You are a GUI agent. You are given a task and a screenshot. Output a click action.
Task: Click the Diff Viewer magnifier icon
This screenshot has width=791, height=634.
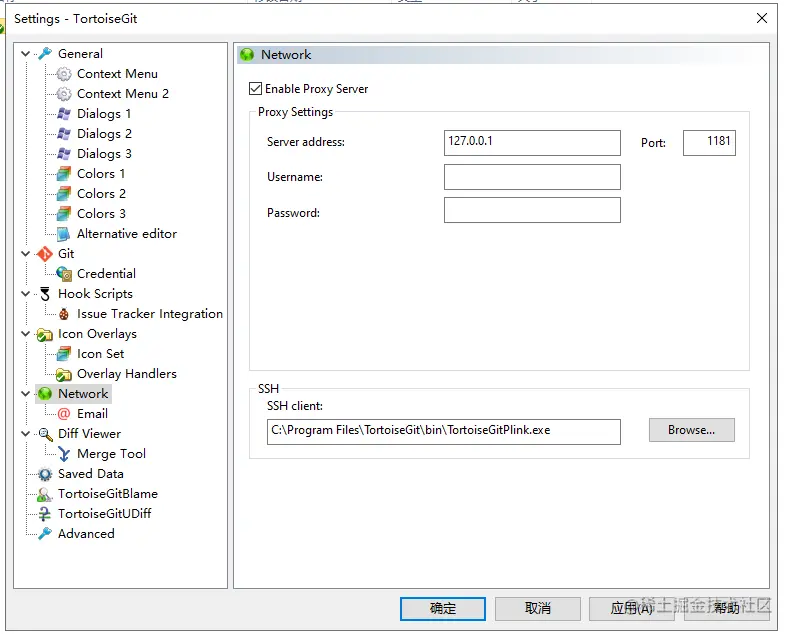pyautogui.click(x=45, y=434)
